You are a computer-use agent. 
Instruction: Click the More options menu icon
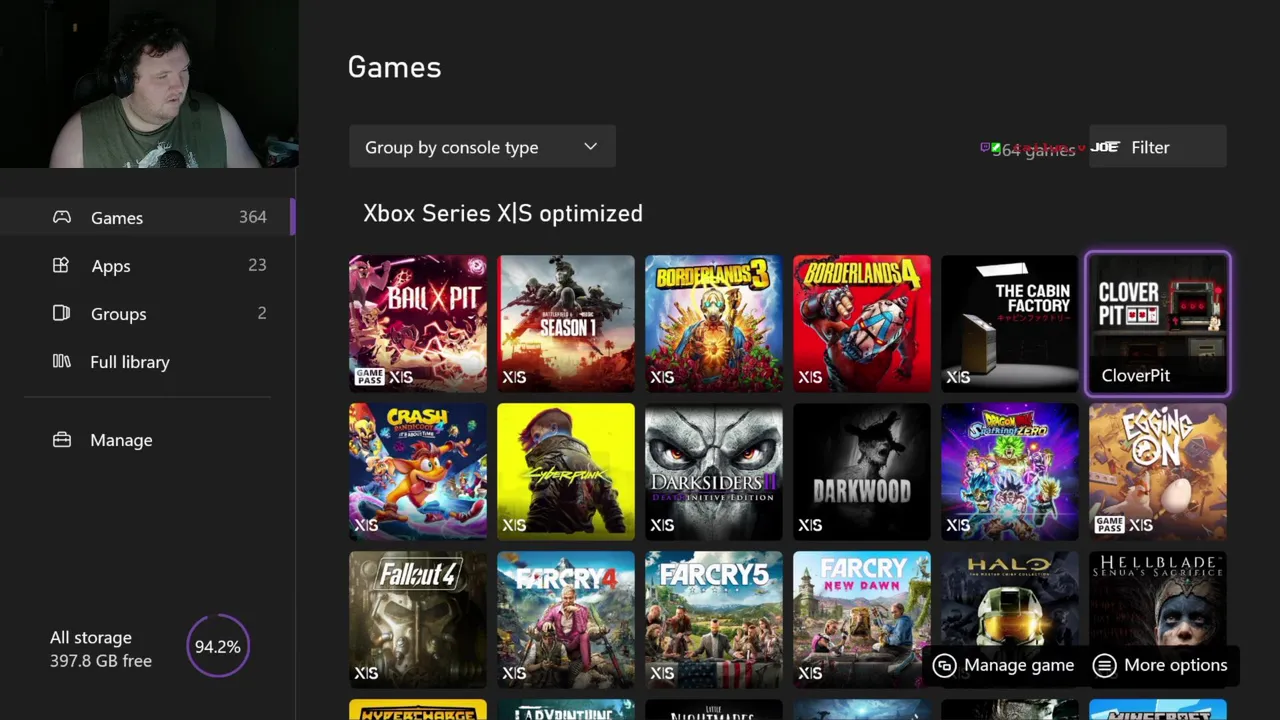click(1104, 666)
